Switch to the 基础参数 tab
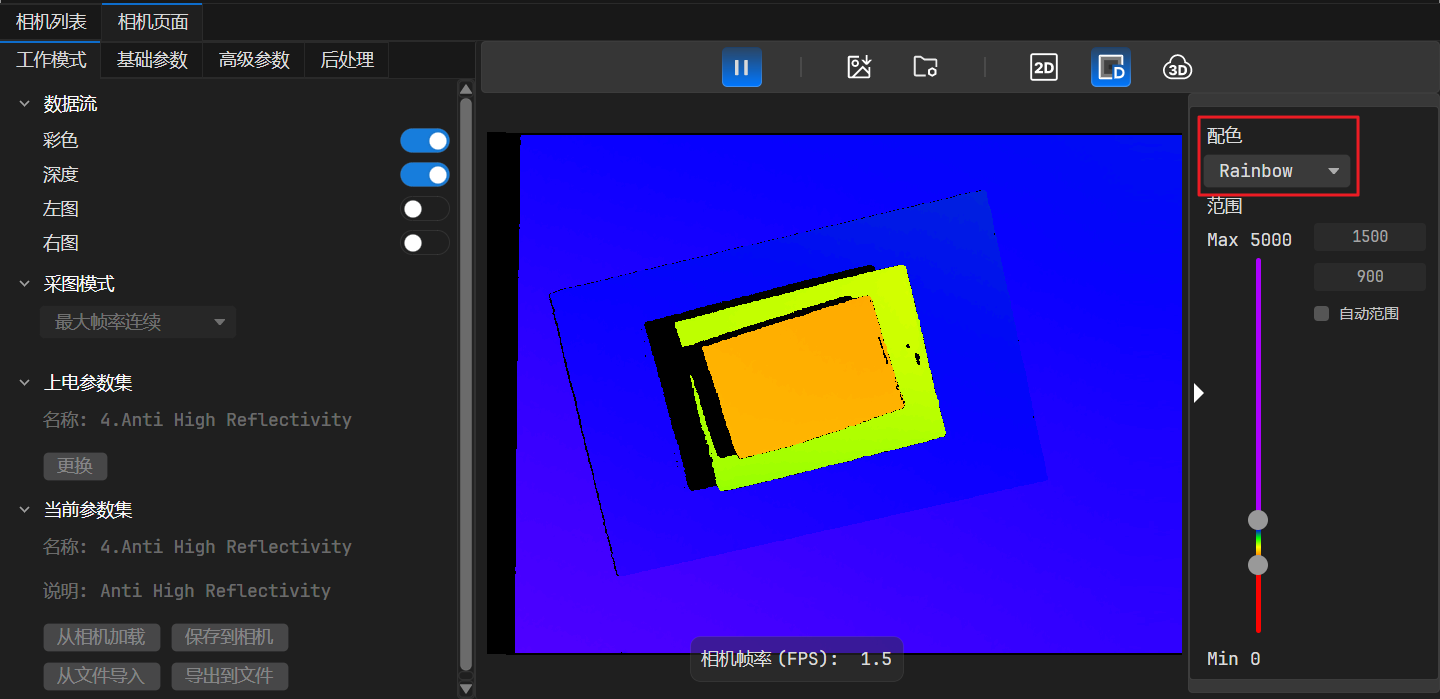Image resolution: width=1440 pixels, height=699 pixels. click(152, 60)
